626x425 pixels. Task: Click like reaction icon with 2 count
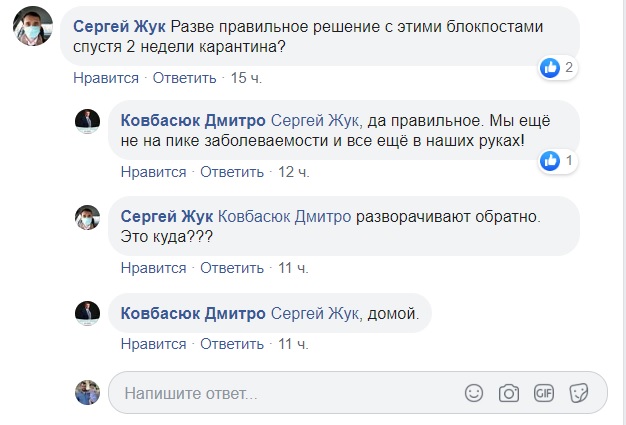click(549, 68)
